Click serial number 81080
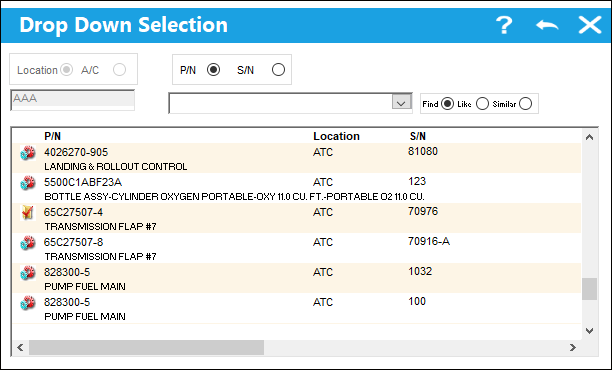This screenshot has width=612, height=370. point(423,151)
